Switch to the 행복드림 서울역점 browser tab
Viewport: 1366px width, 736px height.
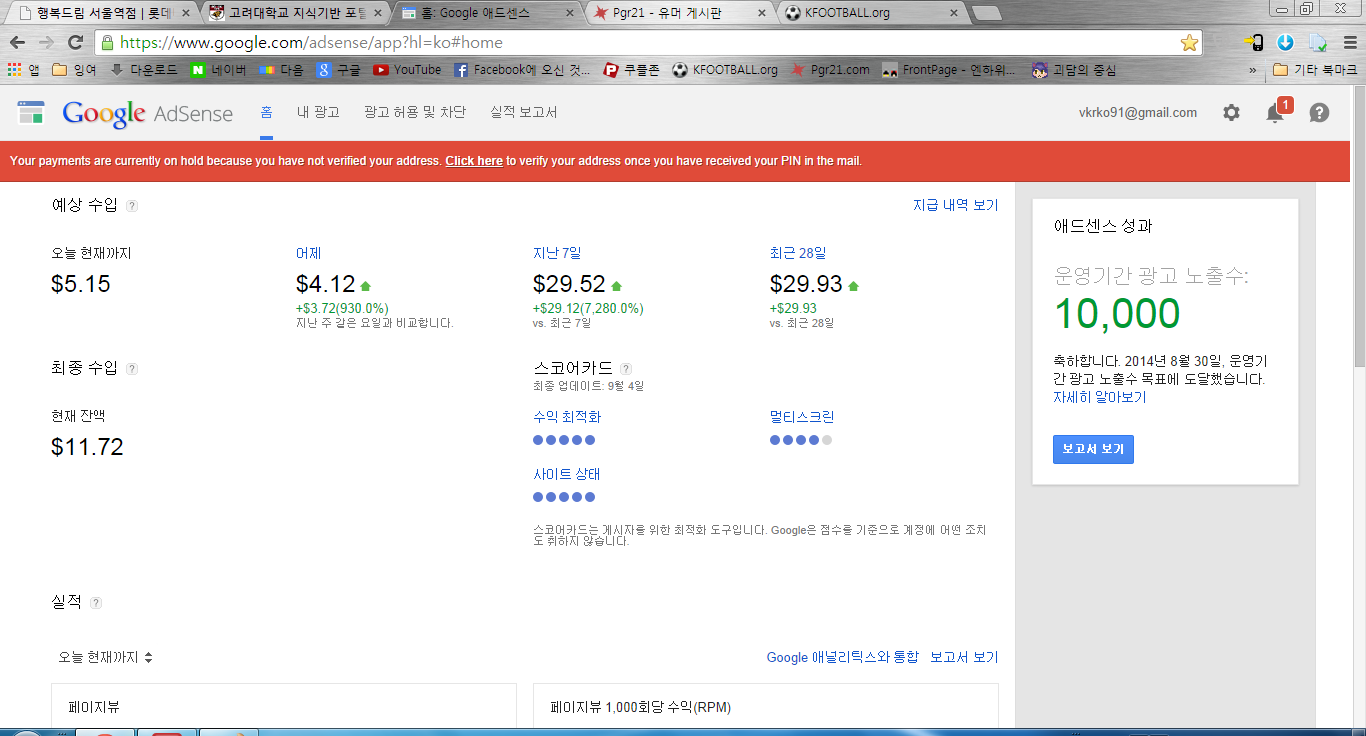[102, 14]
